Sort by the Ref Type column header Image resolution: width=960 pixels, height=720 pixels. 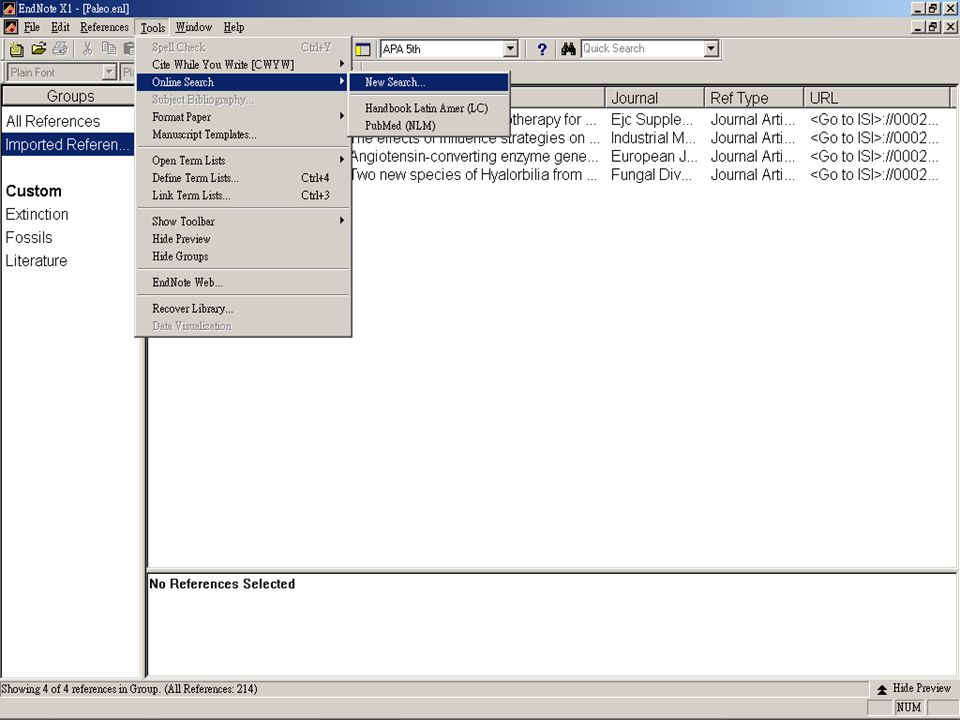pos(754,98)
